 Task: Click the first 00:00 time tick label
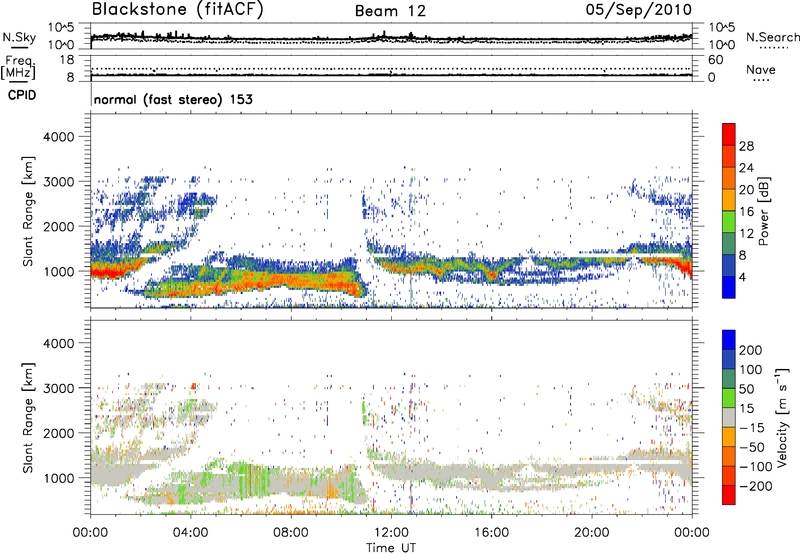pyautogui.click(x=91, y=533)
